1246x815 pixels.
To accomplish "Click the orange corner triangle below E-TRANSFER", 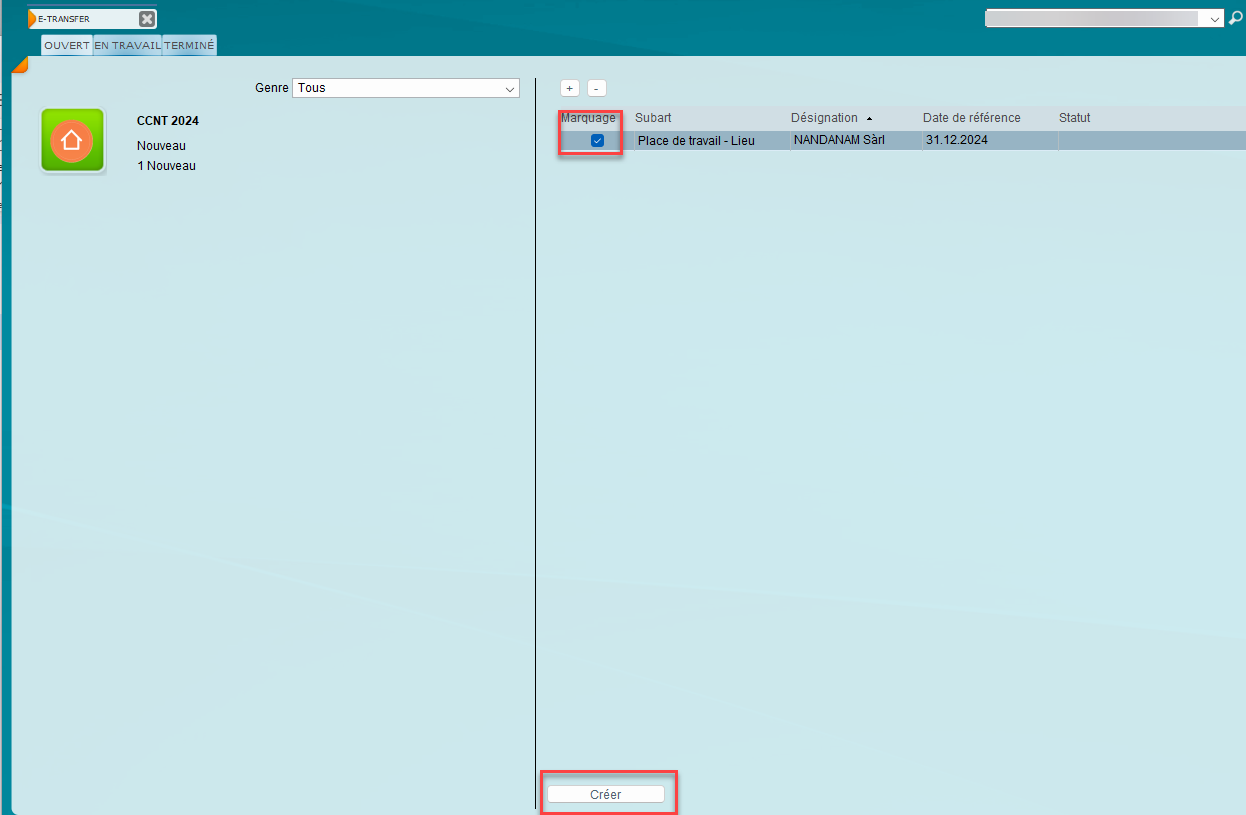I will click(19, 65).
